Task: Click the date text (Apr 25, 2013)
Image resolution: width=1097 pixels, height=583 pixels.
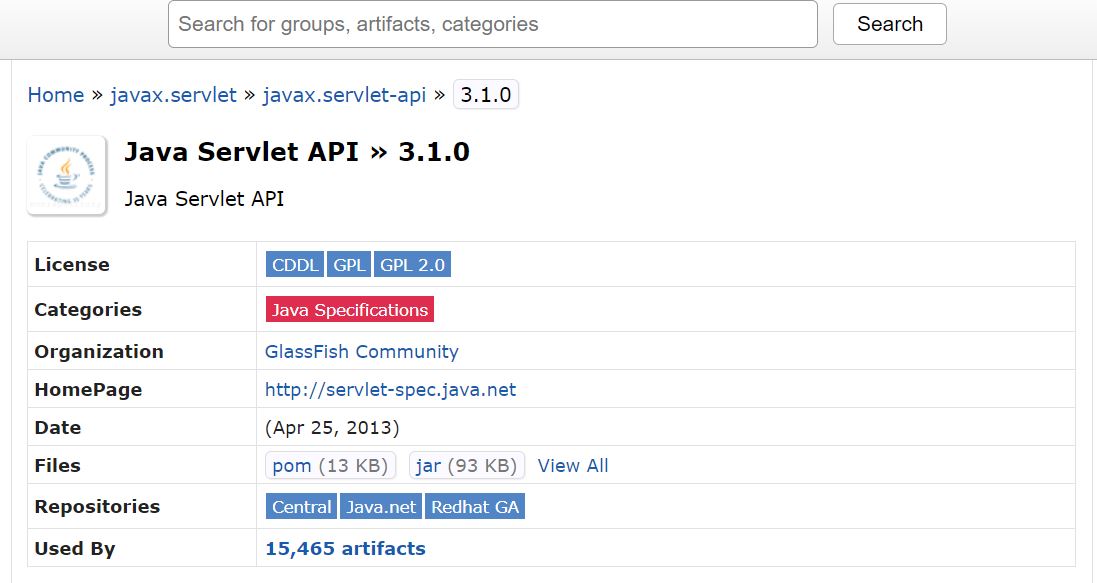Action: pyautogui.click(x=332, y=428)
